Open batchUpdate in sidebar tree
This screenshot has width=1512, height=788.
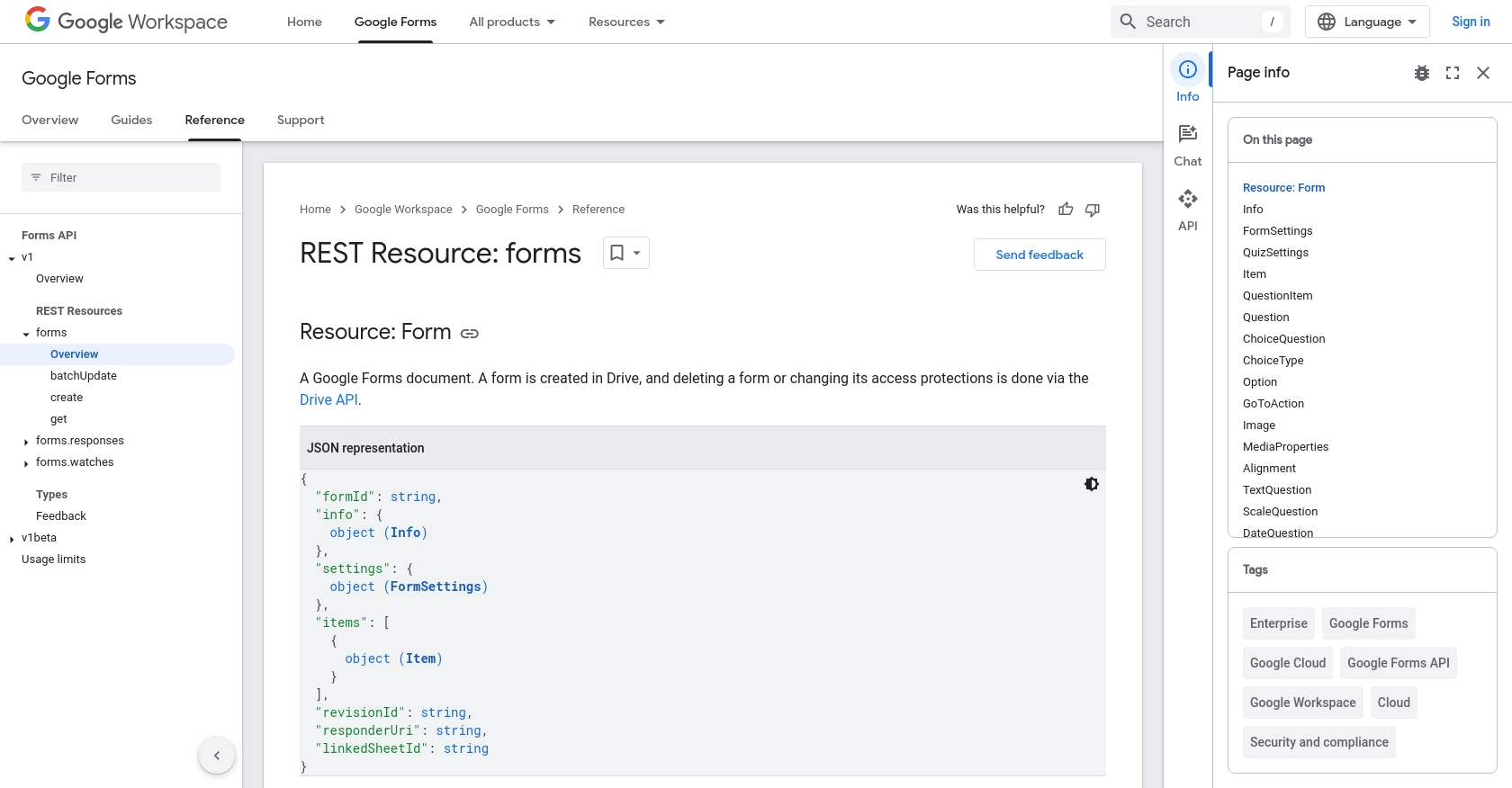tap(84, 376)
